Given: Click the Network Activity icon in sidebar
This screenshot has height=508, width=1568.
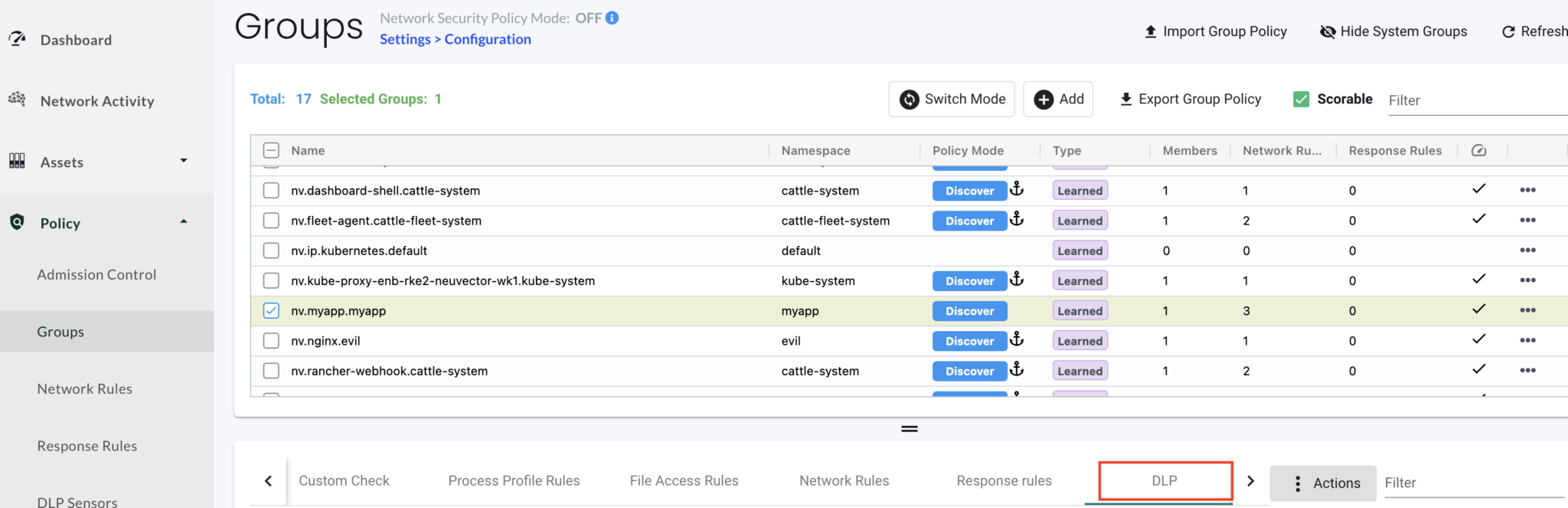Looking at the screenshot, I should point(17,100).
